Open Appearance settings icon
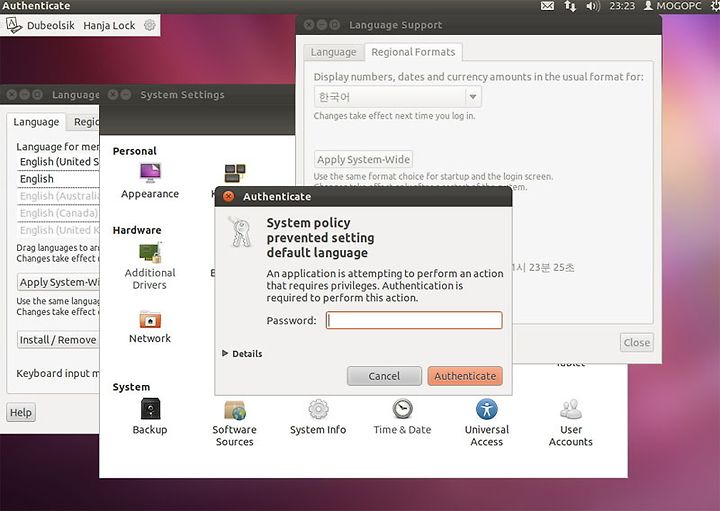The image size is (720, 511). click(150, 174)
